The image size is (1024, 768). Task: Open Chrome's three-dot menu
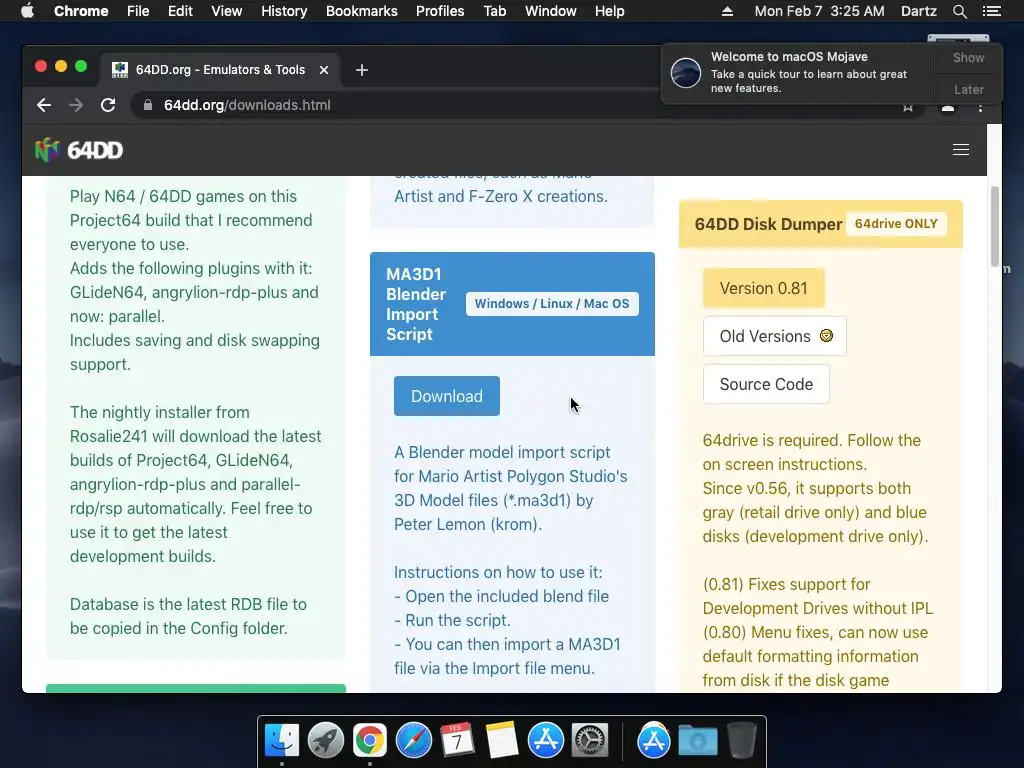[x=980, y=108]
